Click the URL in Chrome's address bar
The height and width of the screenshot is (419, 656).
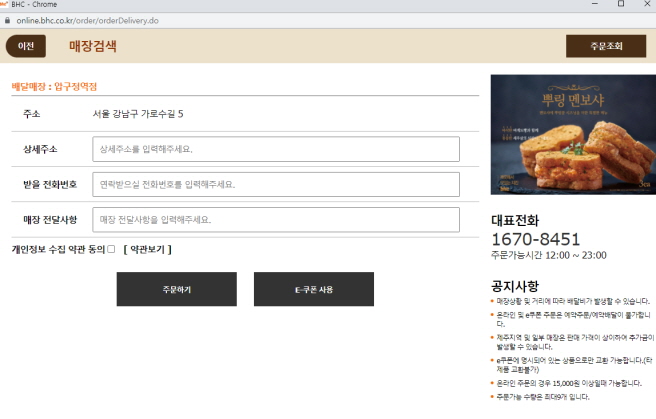pos(87,20)
